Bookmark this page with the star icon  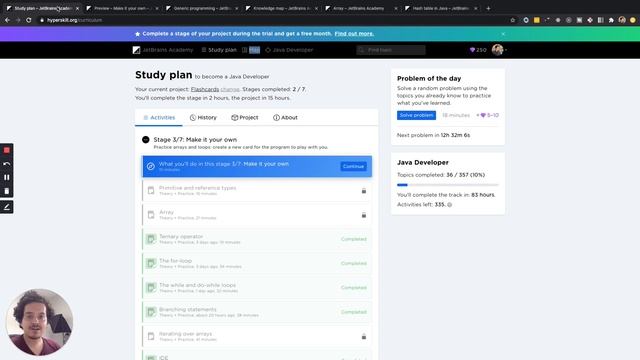click(x=513, y=20)
